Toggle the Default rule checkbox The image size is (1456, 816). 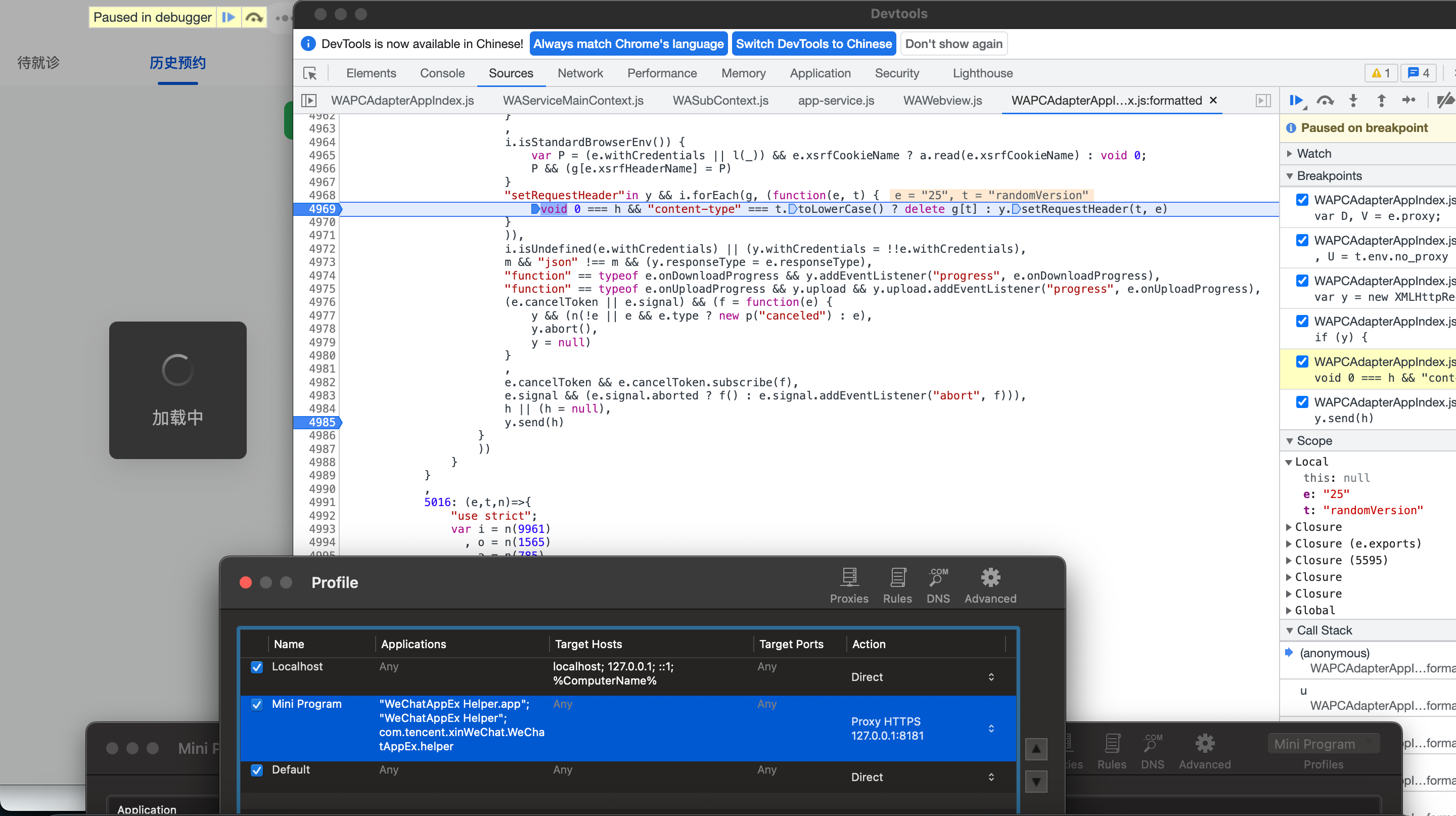click(257, 770)
